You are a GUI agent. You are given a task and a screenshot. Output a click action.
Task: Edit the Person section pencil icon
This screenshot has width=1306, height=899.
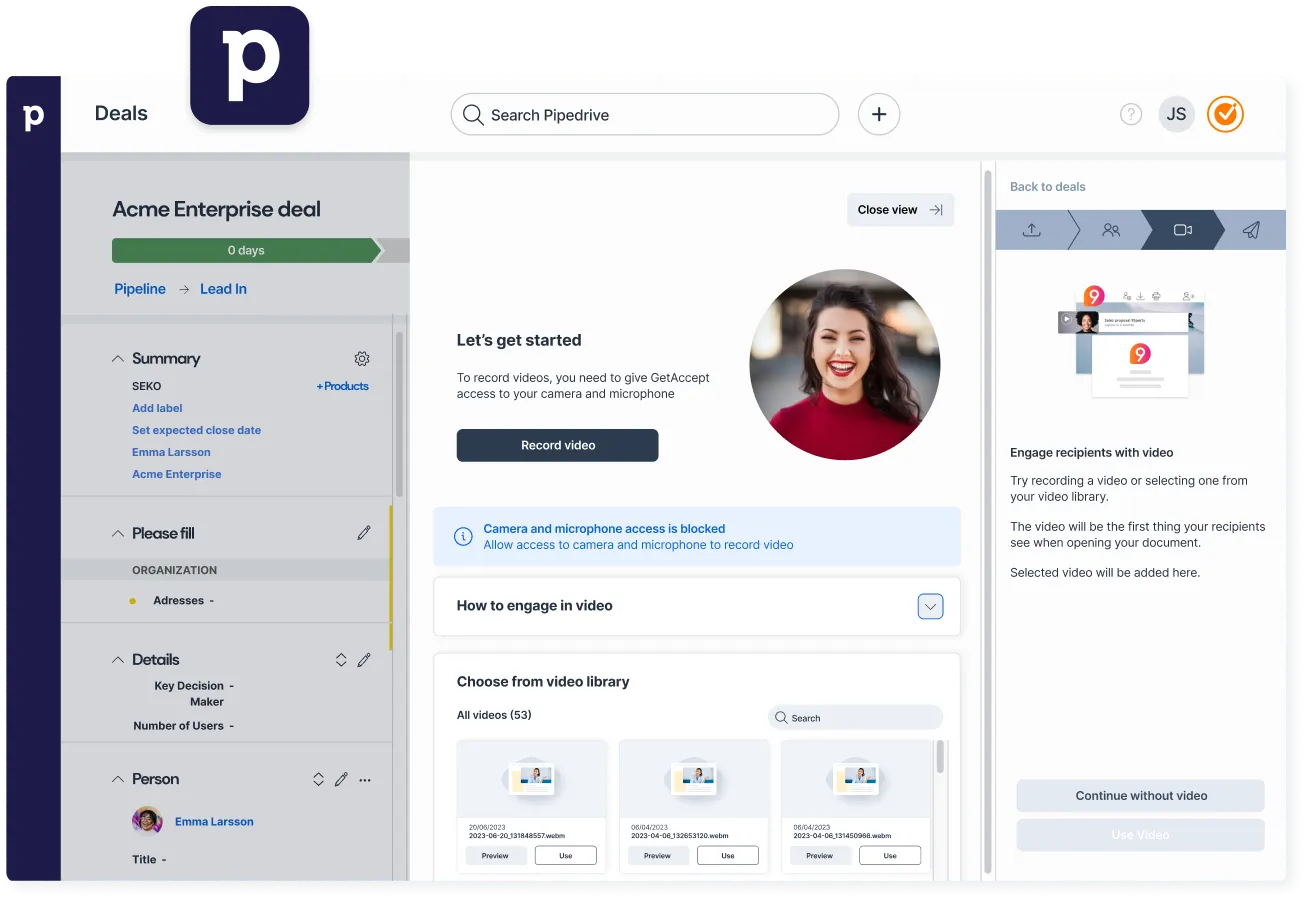pyautogui.click(x=341, y=779)
